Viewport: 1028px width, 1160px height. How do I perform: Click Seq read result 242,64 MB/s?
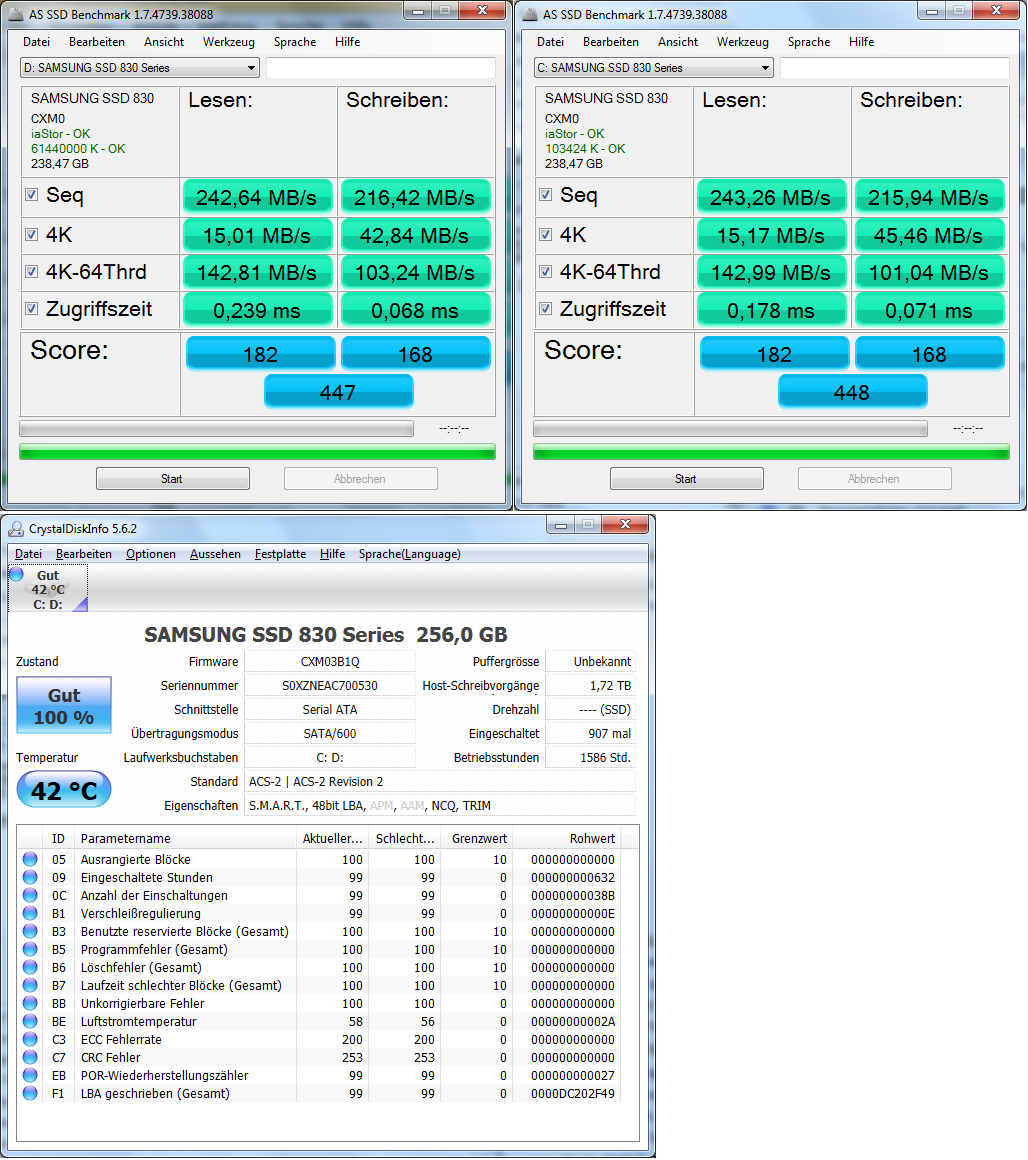pos(257,197)
